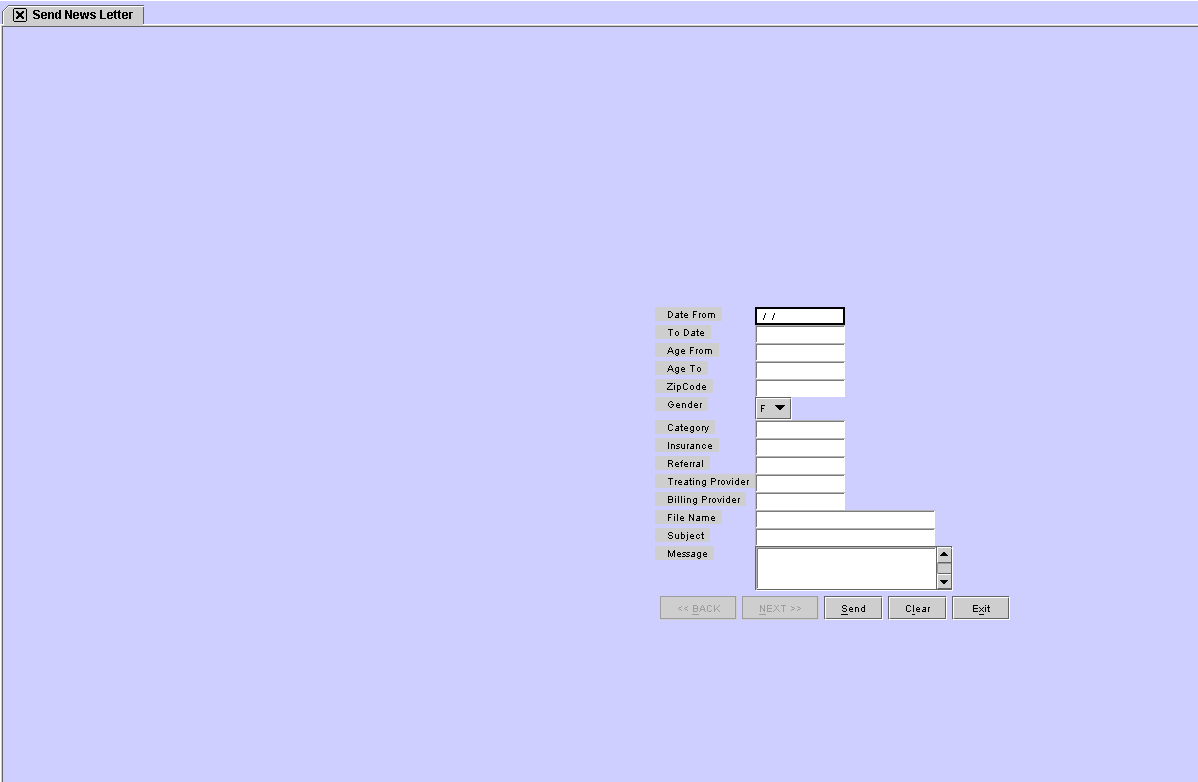The height and width of the screenshot is (782, 1198).
Task: Select the Send News Letter tab
Action: (73, 15)
